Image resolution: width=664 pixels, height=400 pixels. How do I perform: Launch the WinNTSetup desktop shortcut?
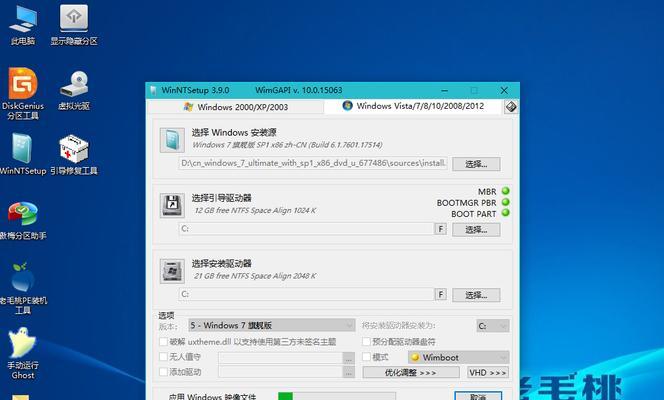(x=23, y=154)
